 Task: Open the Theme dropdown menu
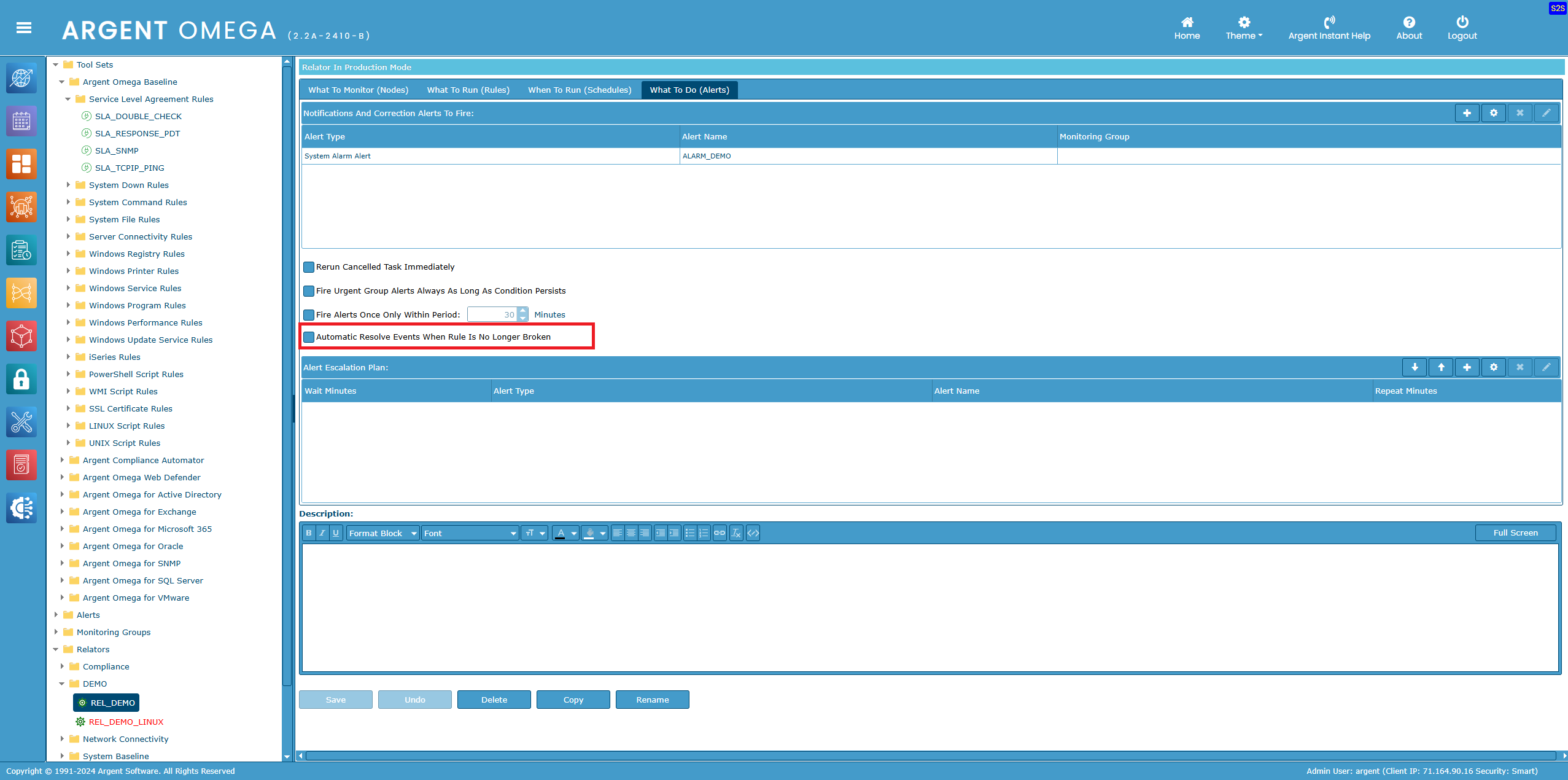1244,28
